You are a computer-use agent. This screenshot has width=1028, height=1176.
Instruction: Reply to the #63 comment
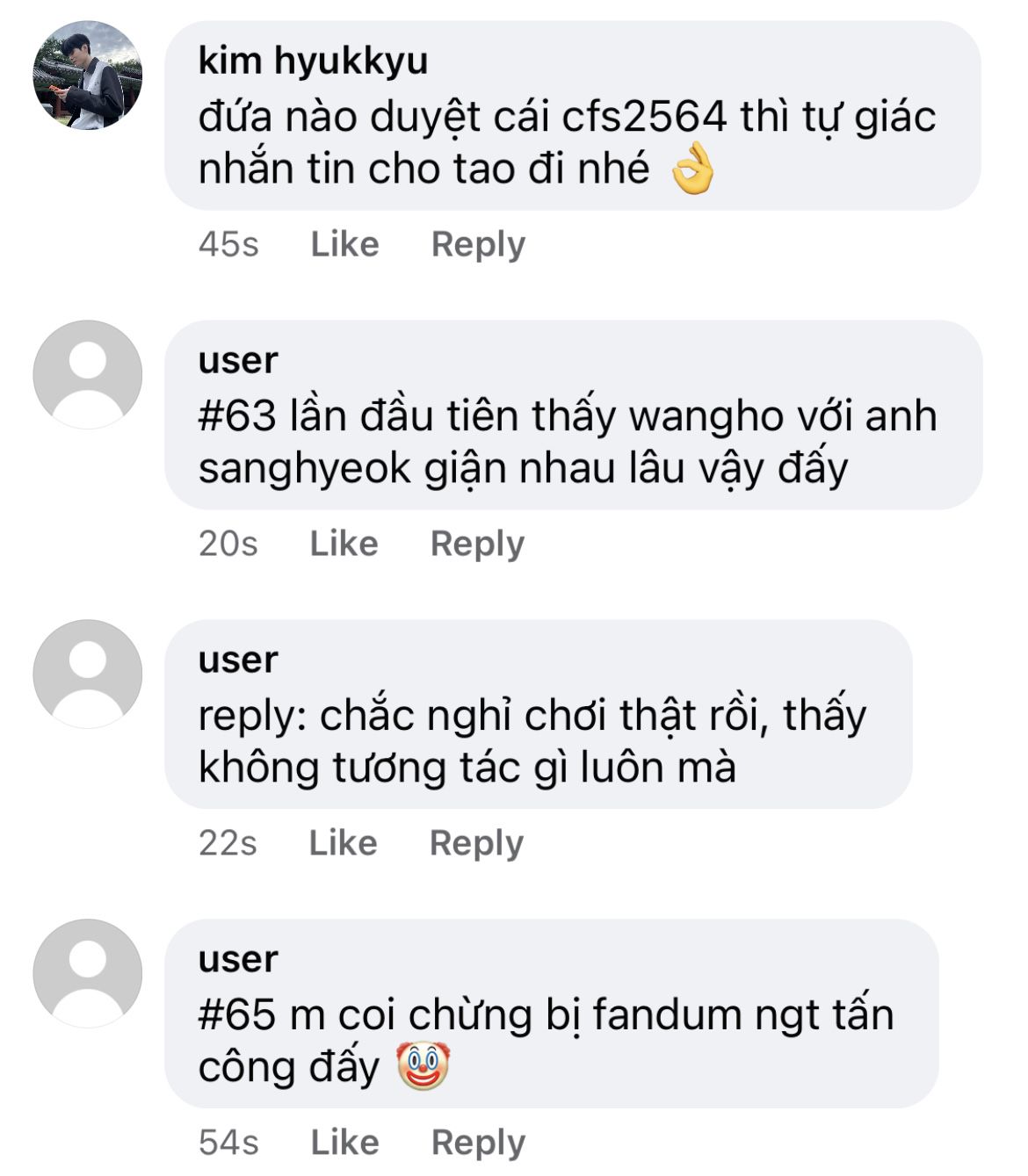477,545
